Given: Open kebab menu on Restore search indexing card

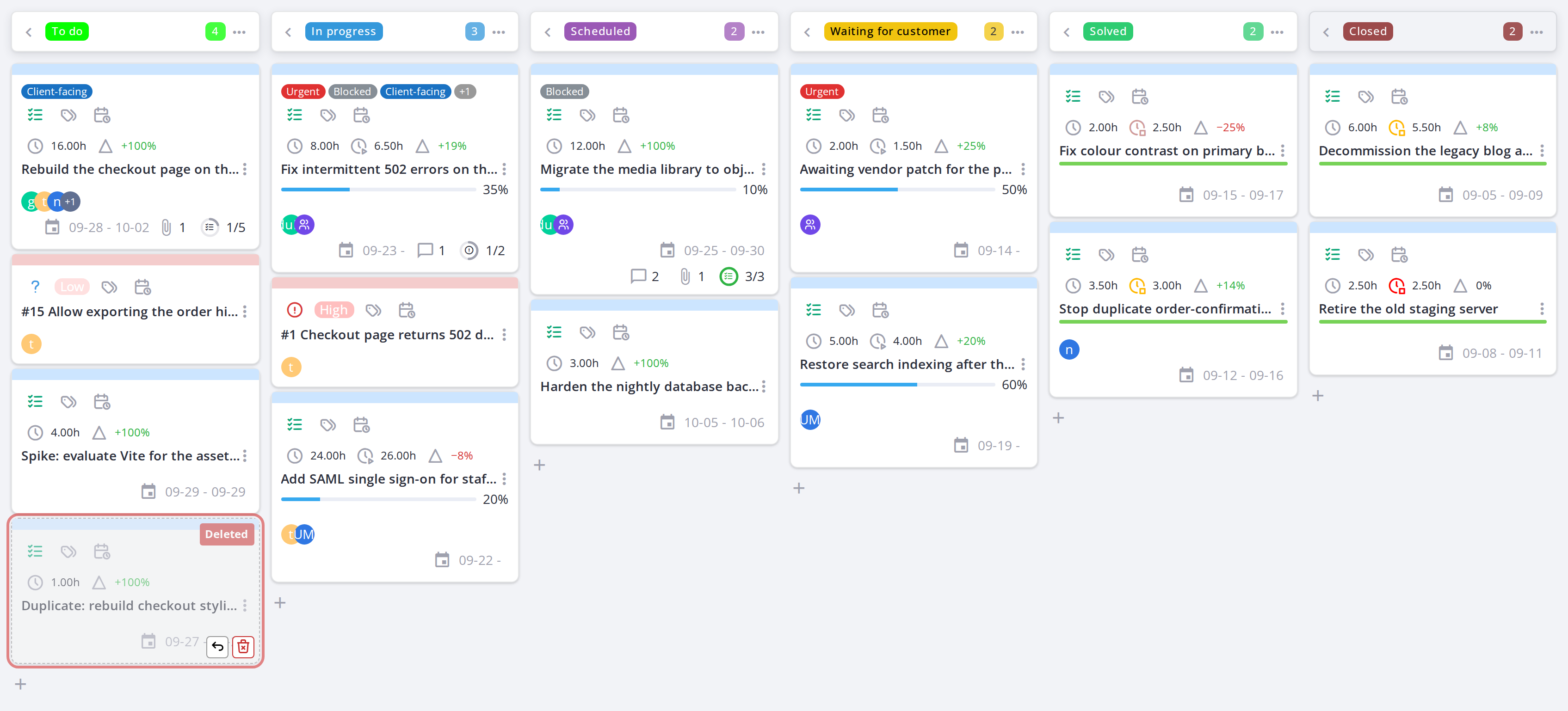Looking at the screenshot, I should [x=1023, y=364].
